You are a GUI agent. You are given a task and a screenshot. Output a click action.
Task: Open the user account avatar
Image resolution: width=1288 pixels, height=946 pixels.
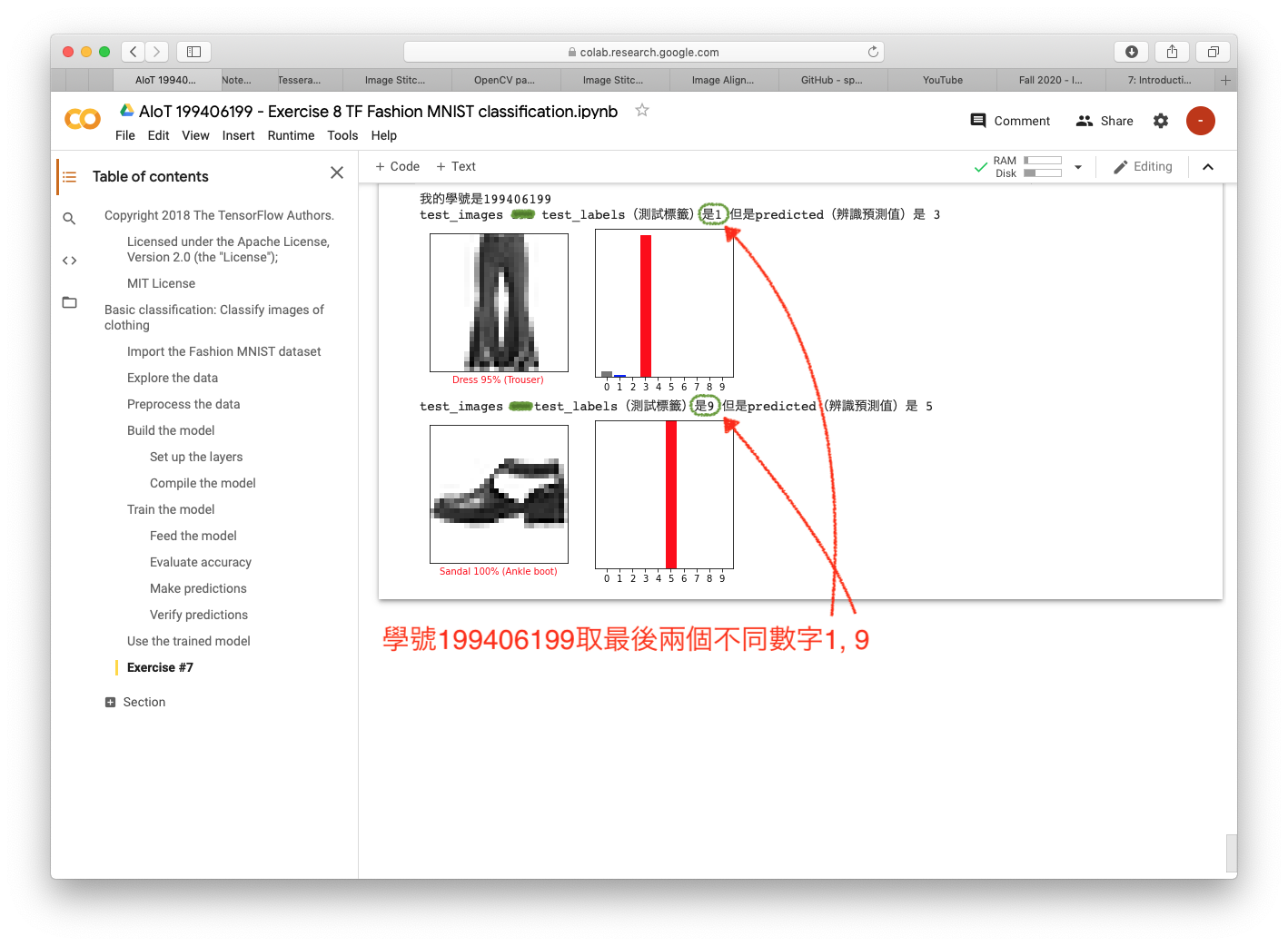(1201, 121)
